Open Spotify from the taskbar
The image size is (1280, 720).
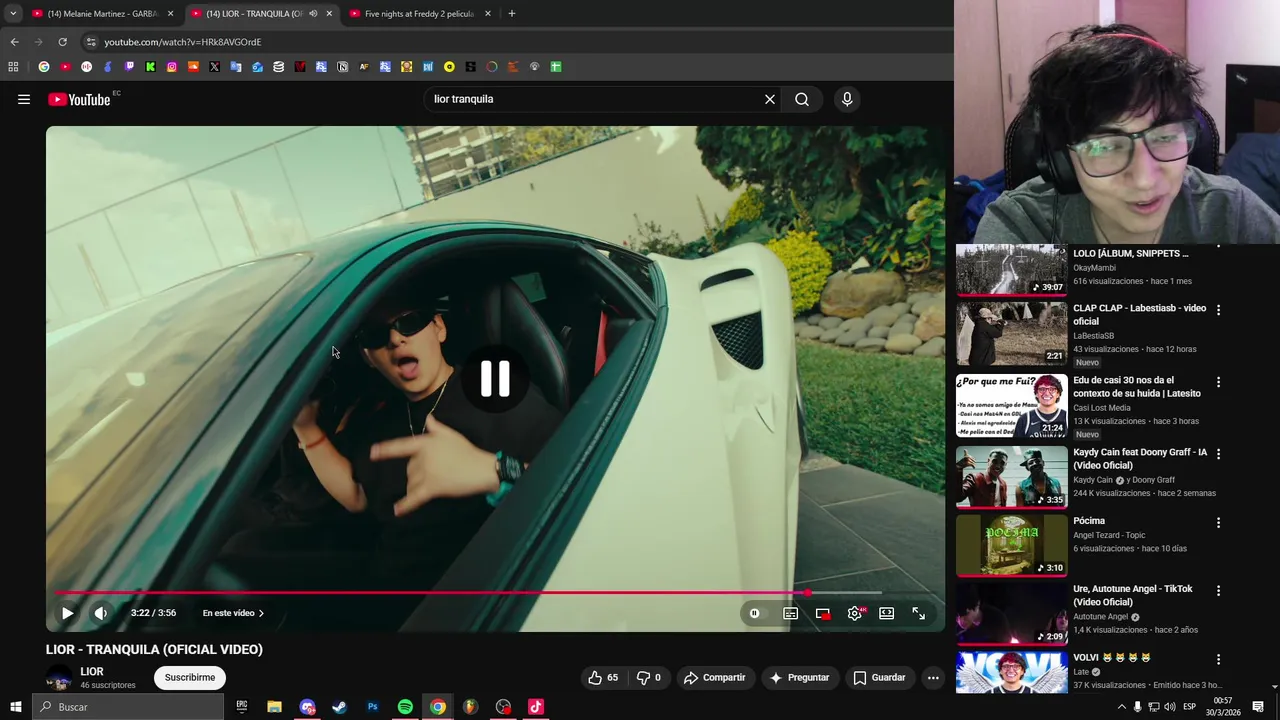405,707
